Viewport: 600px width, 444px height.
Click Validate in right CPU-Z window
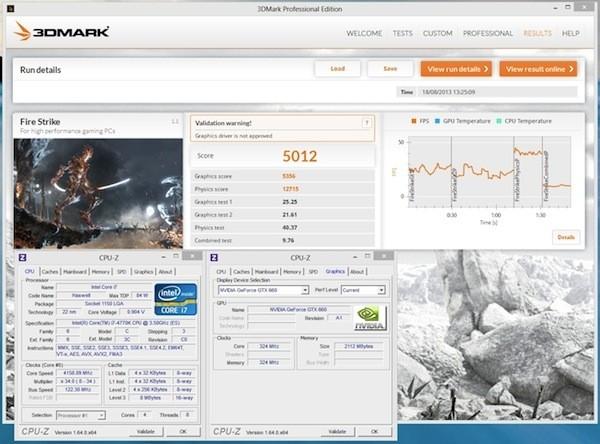(337, 431)
